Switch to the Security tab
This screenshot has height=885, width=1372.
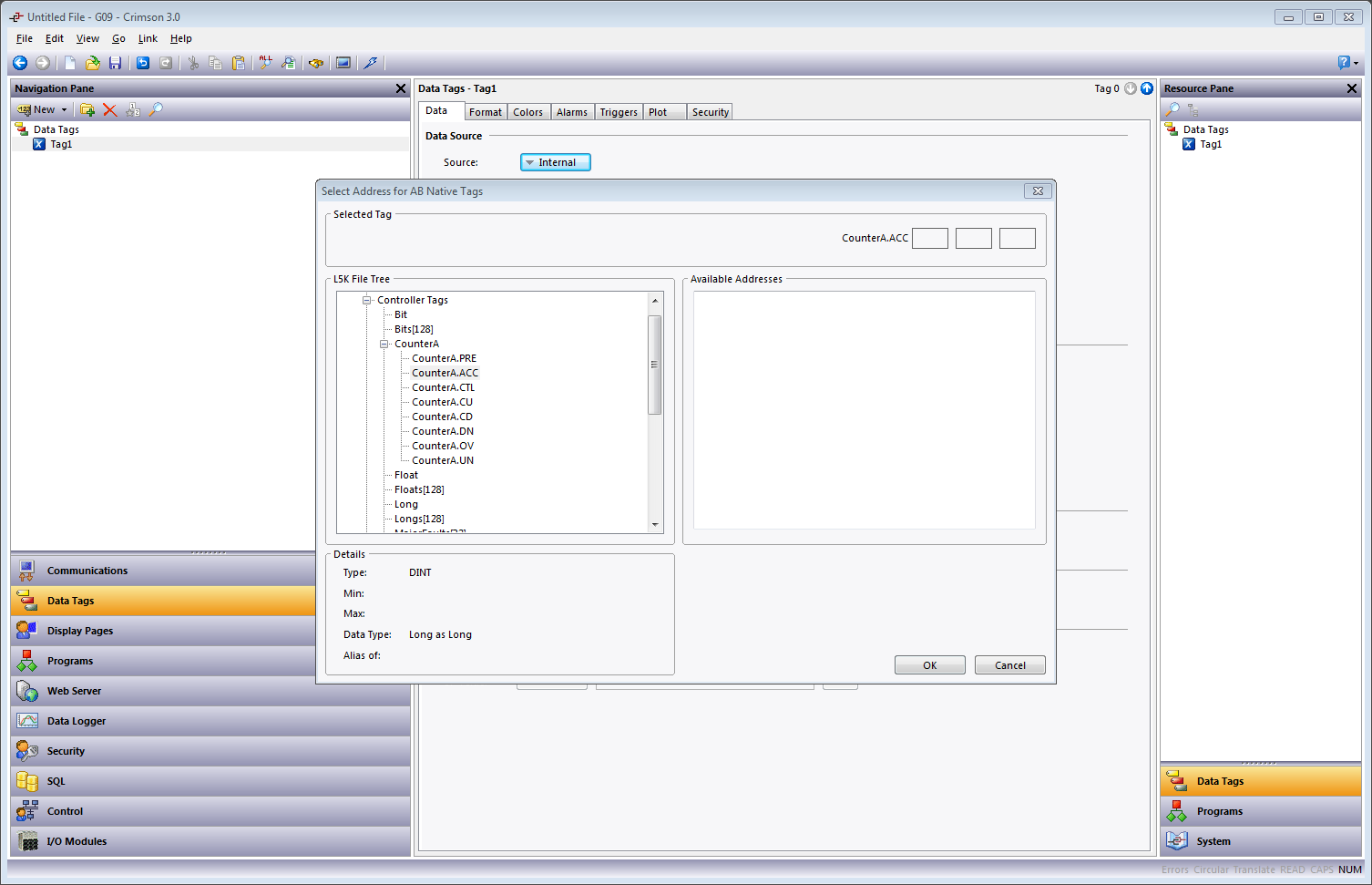tap(711, 112)
